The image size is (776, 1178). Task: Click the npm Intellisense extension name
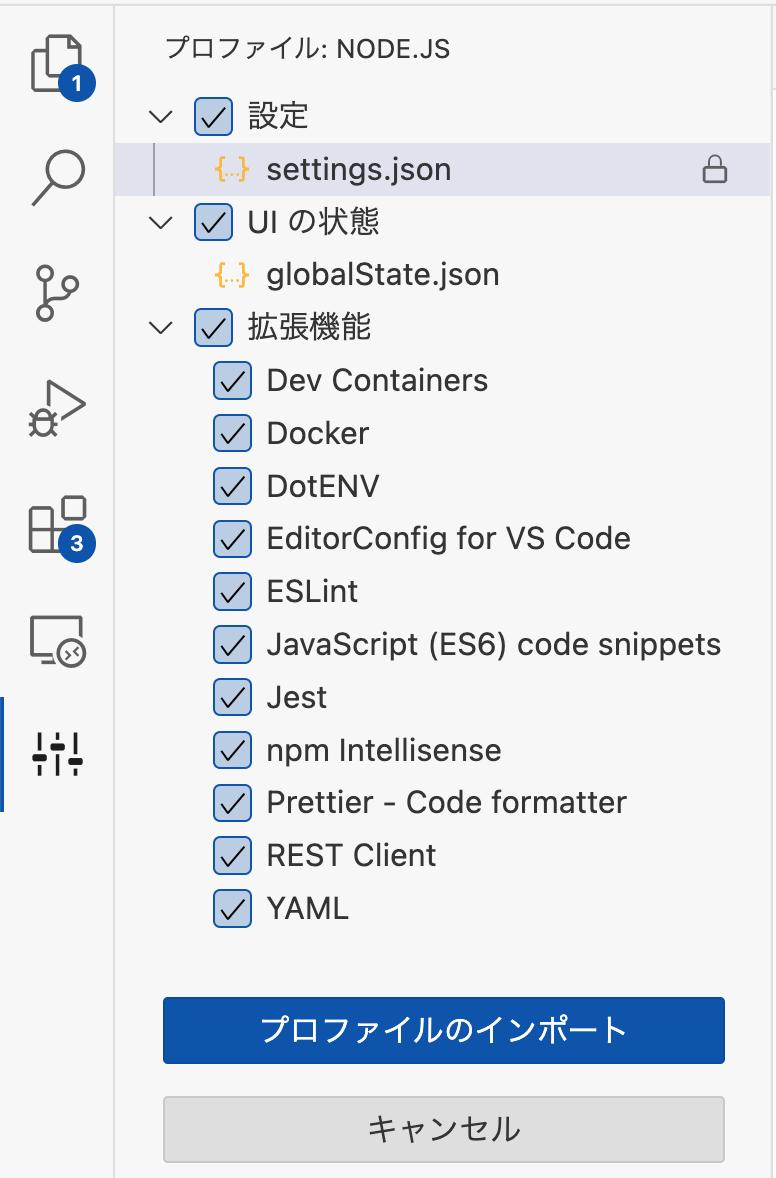pos(384,751)
